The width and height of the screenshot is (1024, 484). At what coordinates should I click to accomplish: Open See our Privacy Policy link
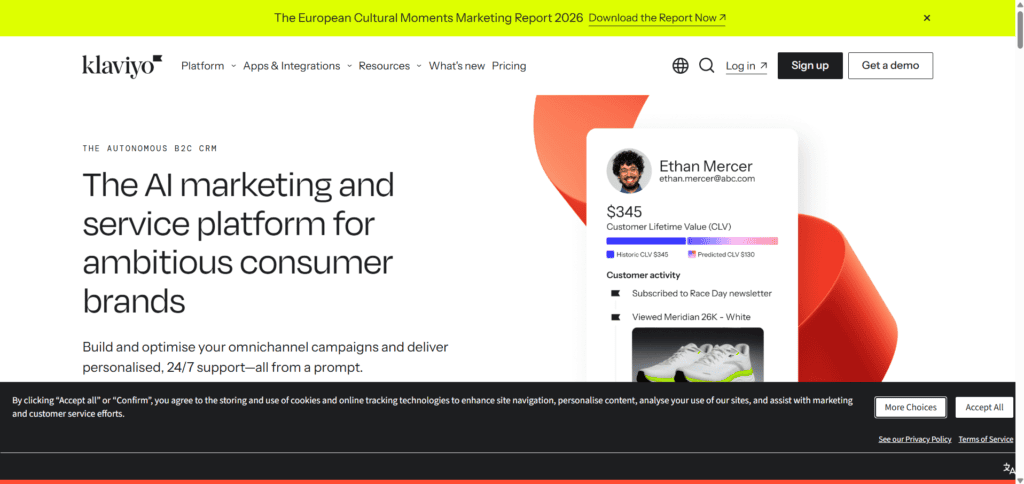914,440
